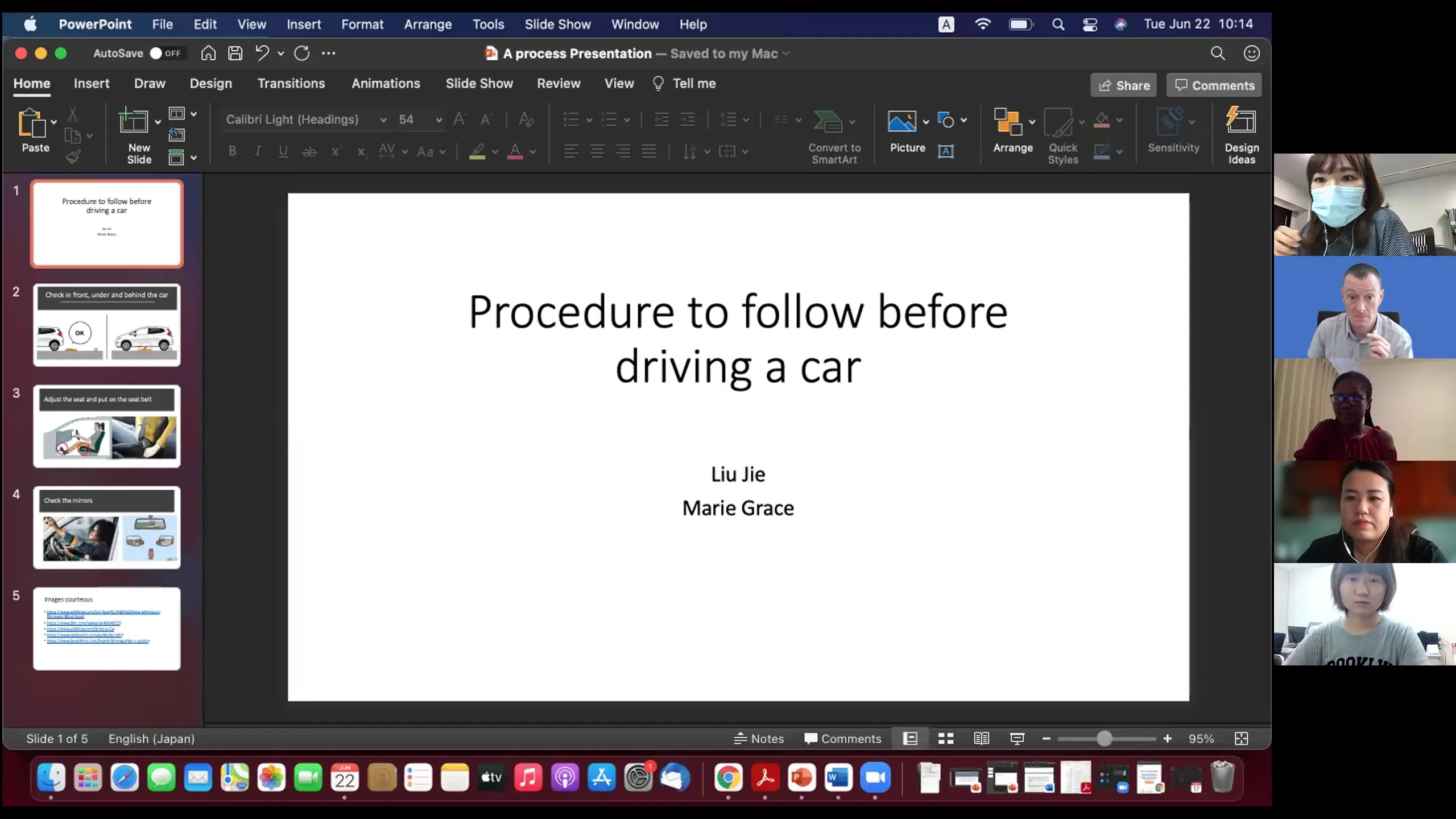
Task: Toggle the AutoSave switch
Action: [166, 53]
